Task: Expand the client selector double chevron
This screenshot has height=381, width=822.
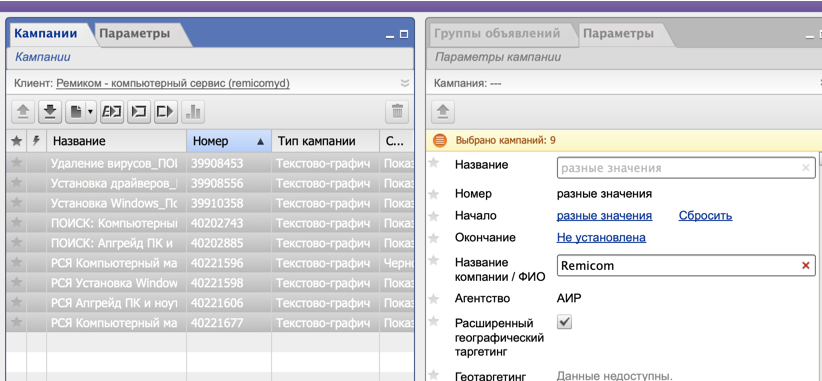Action: (404, 83)
